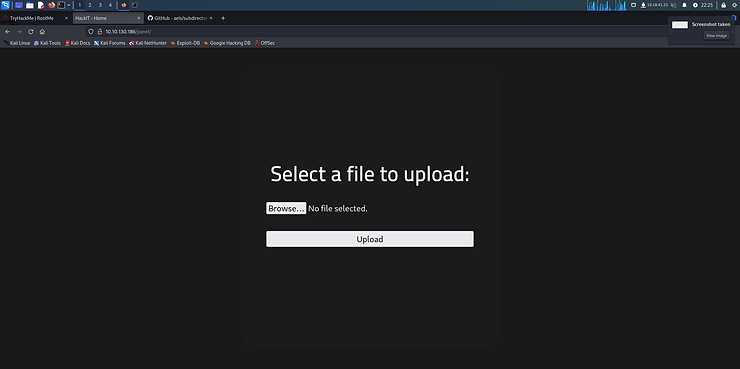Click the 22:25 clock in the panel

pos(707,5)
